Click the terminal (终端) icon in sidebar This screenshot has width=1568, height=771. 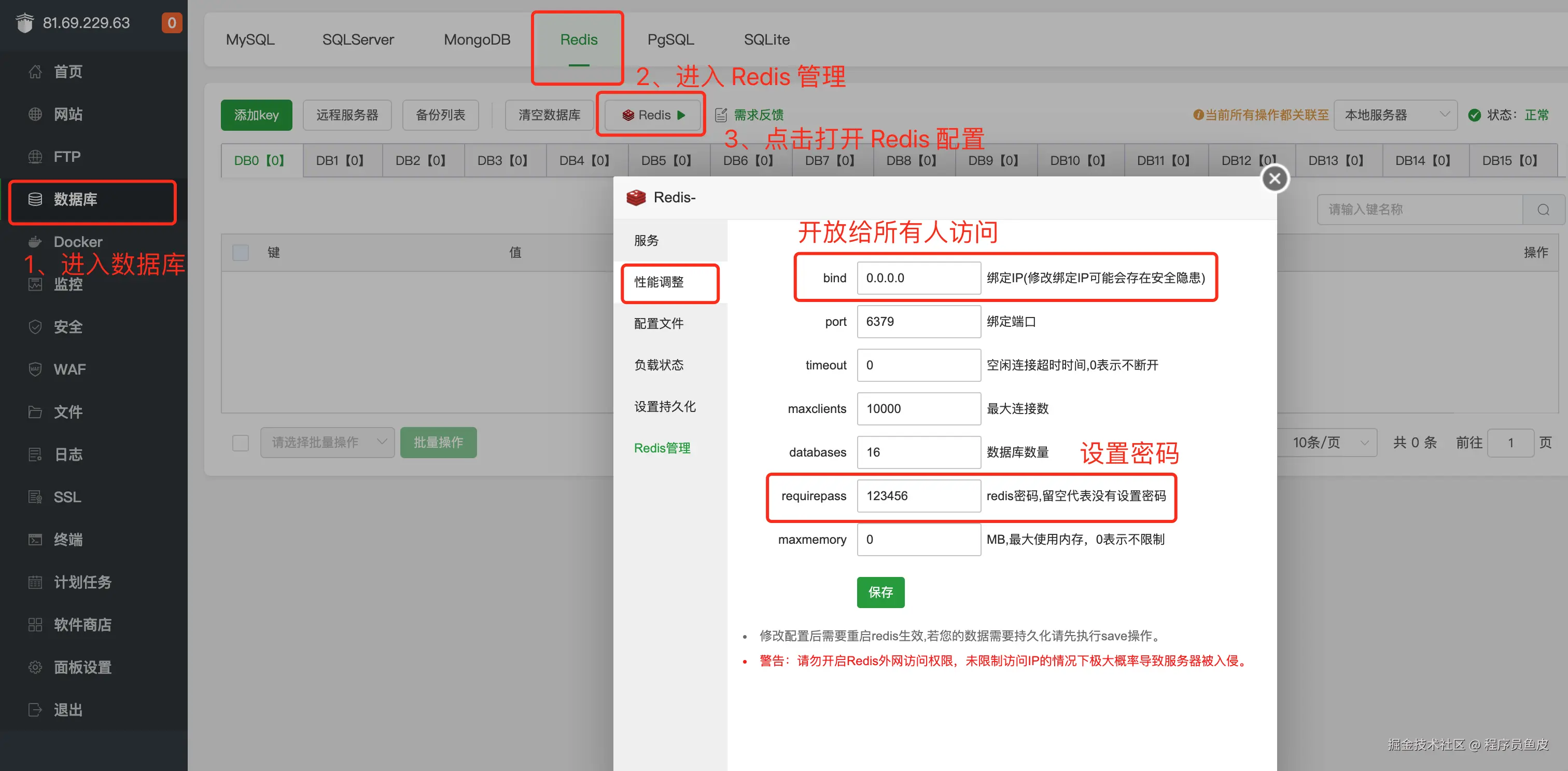[x=35, y=540]
